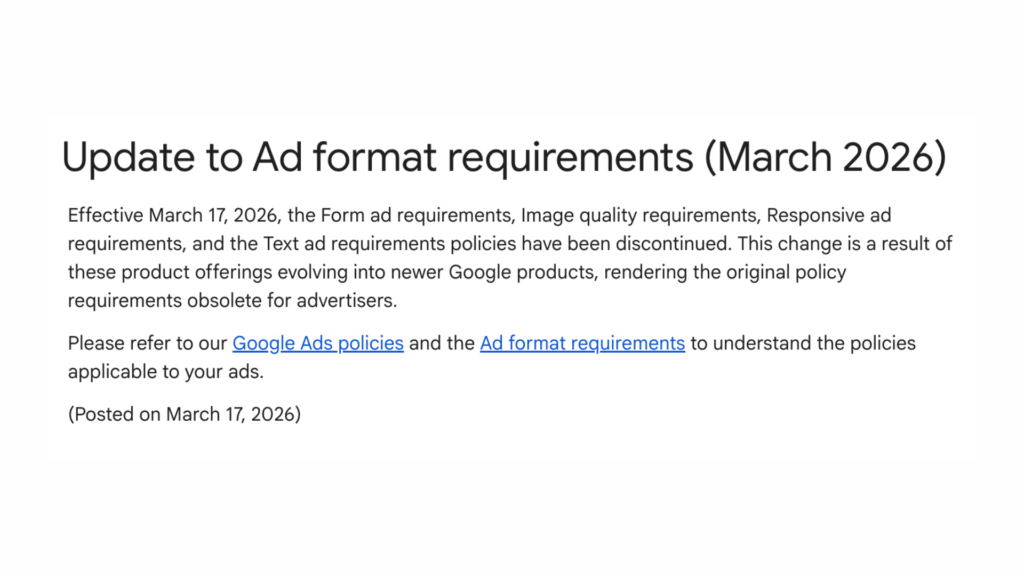Click the "Please refer to our" text
The image size is (1024, 576).
pyautogui.click(x=147, y=344)
